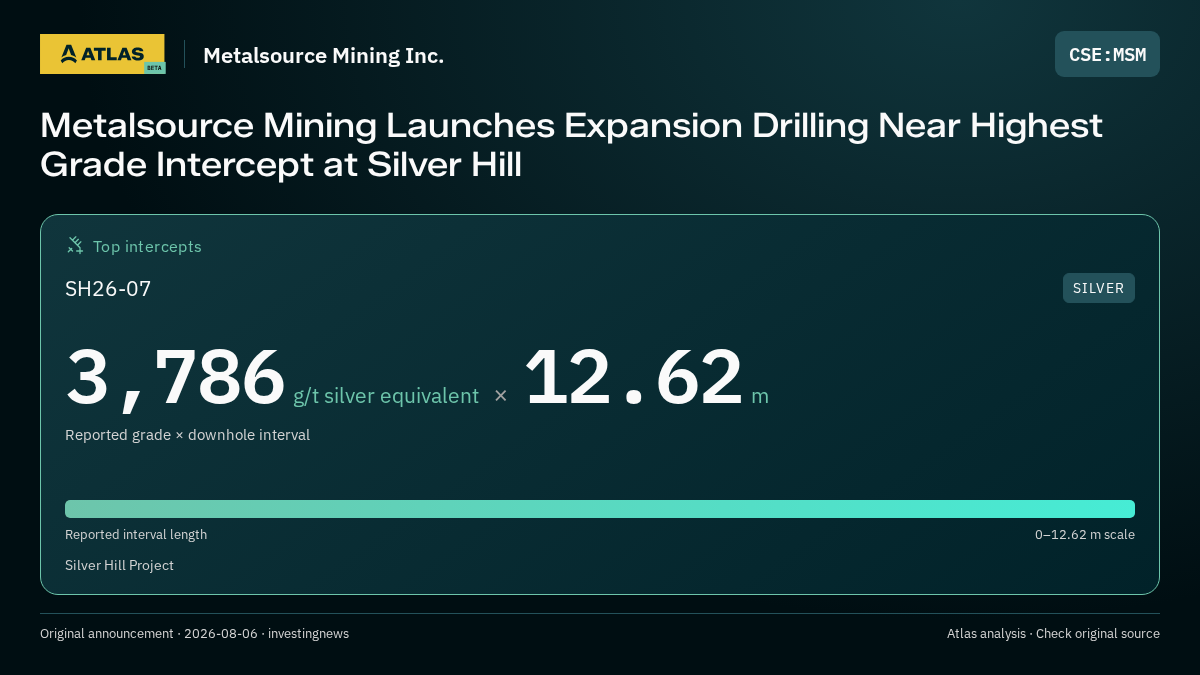Click the 0–12.62 m scale label
The height and width of the screenshot is (675, 1200).
1085,534
